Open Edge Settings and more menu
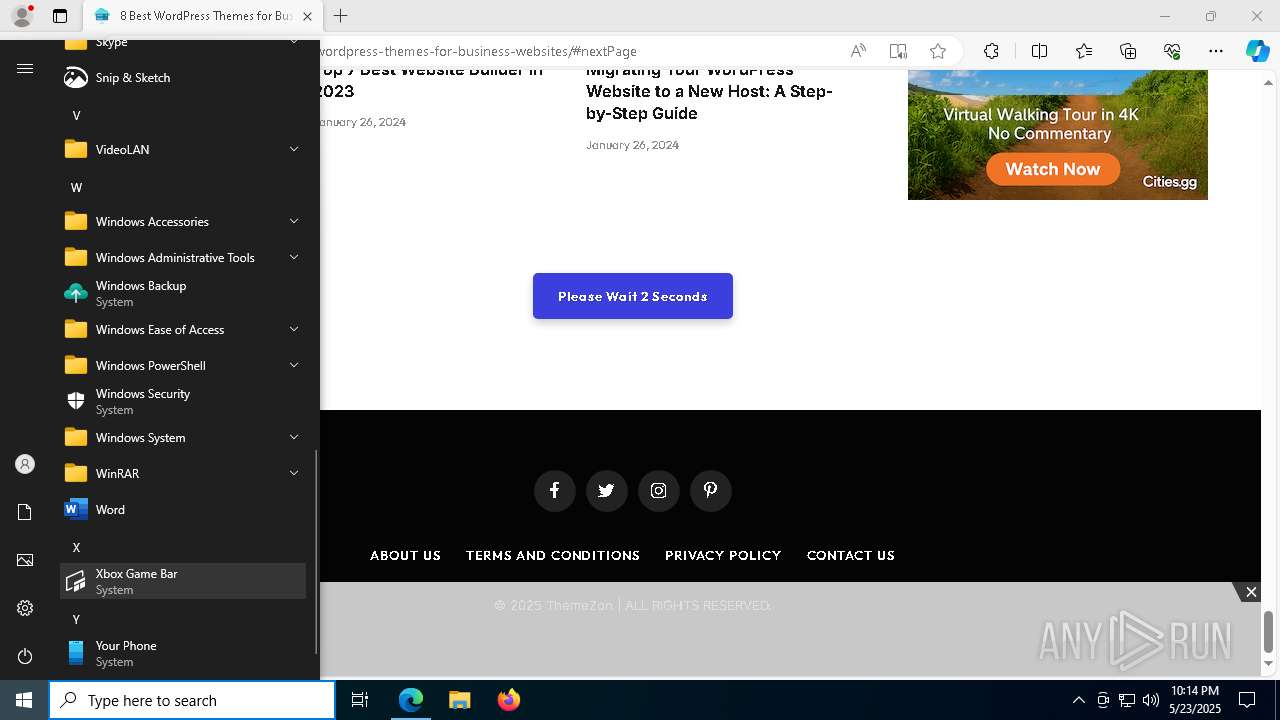Screen dimensions: 1280x720 [1216, 51]
